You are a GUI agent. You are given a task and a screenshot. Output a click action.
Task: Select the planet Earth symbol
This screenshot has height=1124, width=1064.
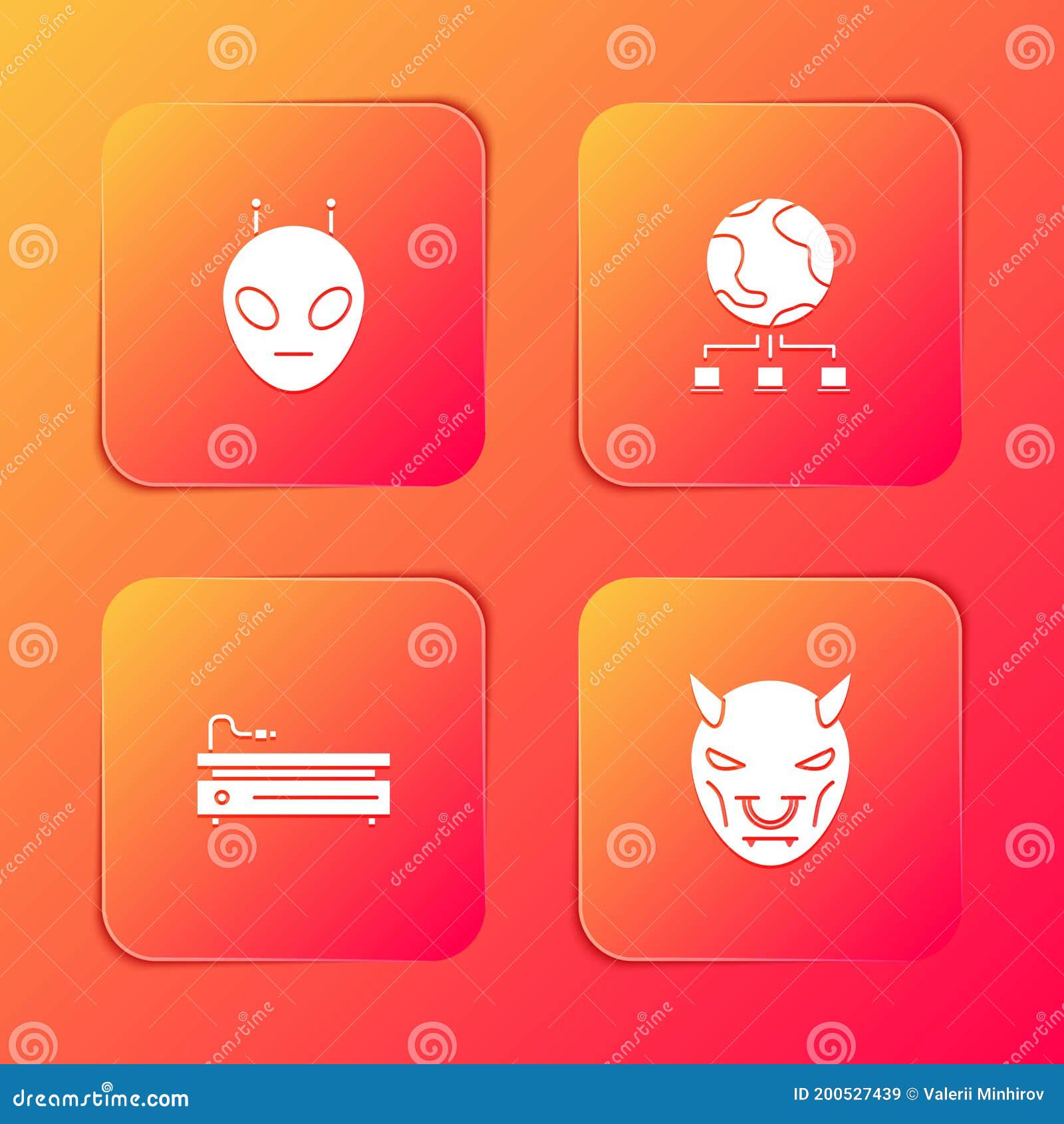click(771, 259)
